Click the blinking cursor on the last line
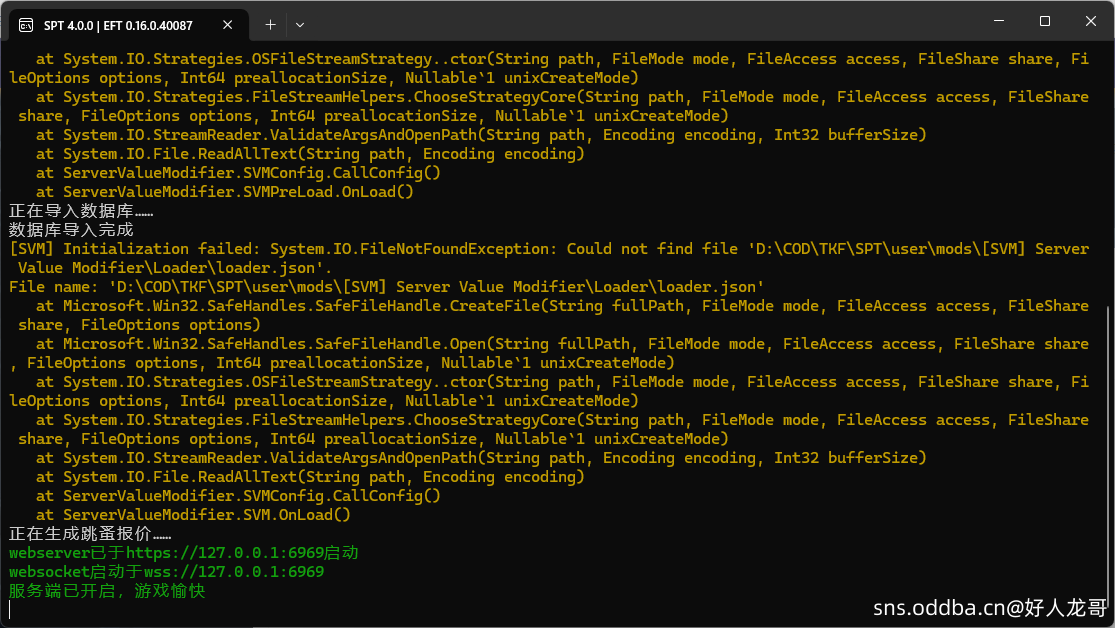The width and height of the screenshot is (1115, 628). point(10,609)
